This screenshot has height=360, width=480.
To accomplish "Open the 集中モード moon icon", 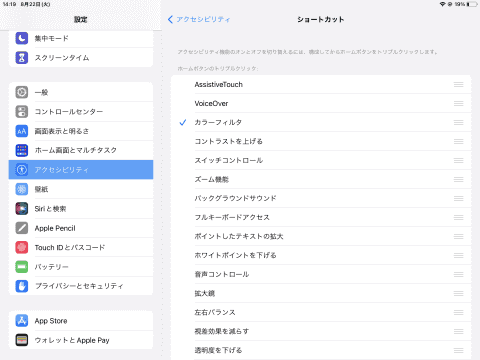I will tap(22, 38).
